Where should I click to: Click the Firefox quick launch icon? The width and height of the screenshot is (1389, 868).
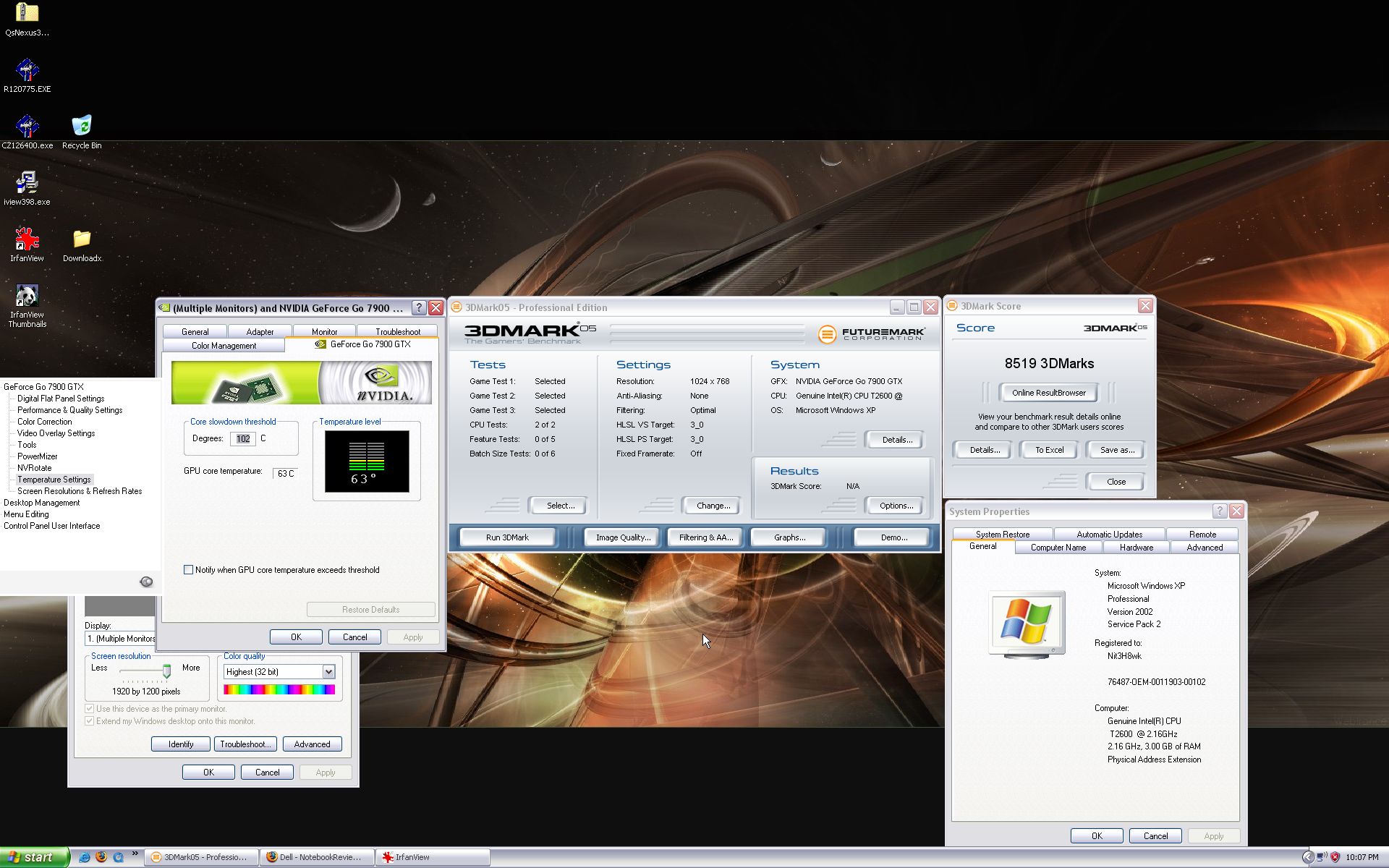(x=101, y=857)
